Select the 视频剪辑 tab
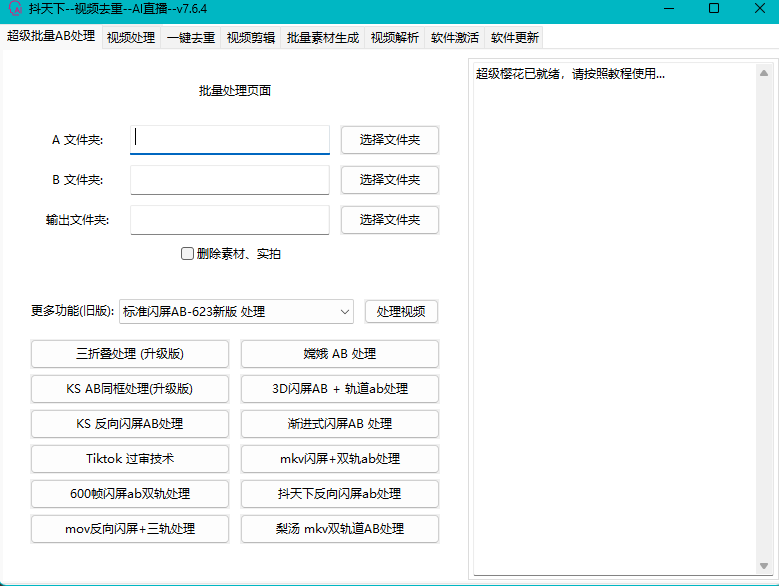Image resolution: width=779 pixels, height=586 pixels. (x=250, y=38)
